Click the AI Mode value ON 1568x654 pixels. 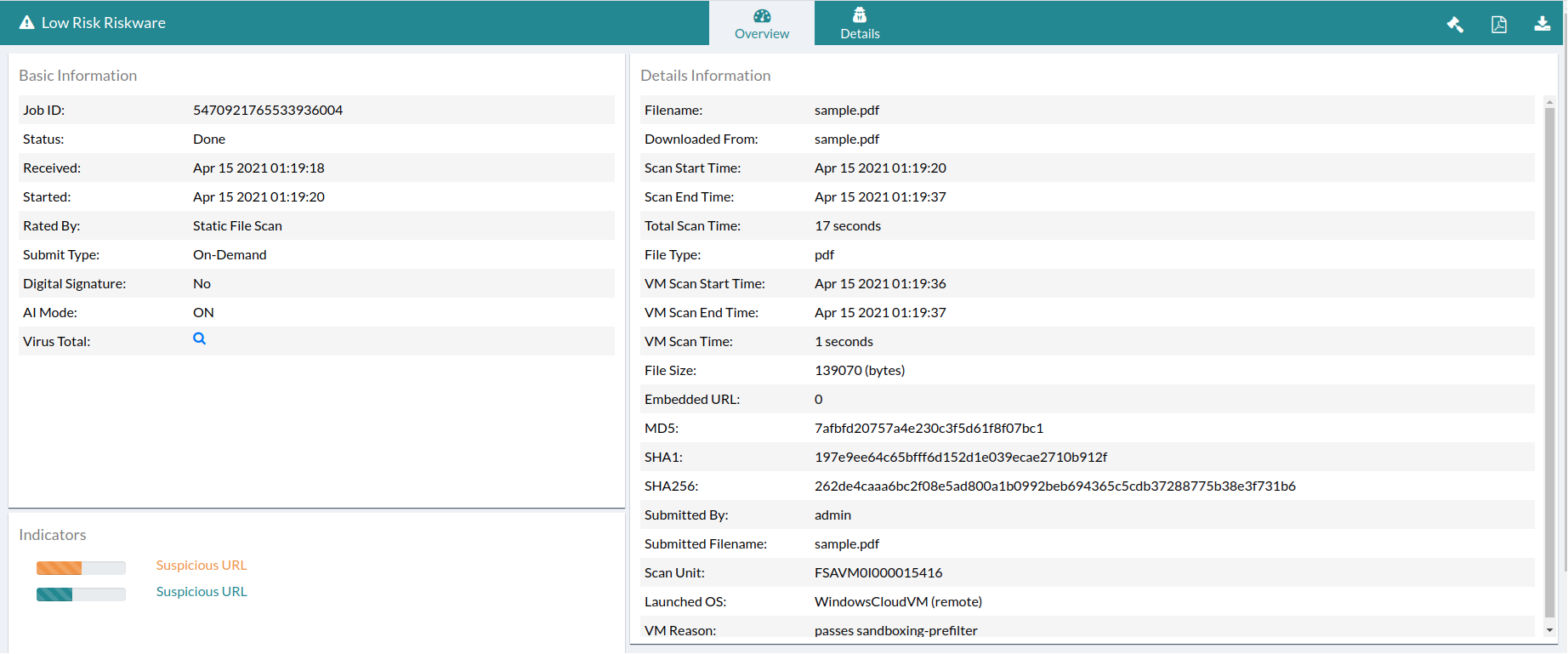coord(203,313)
